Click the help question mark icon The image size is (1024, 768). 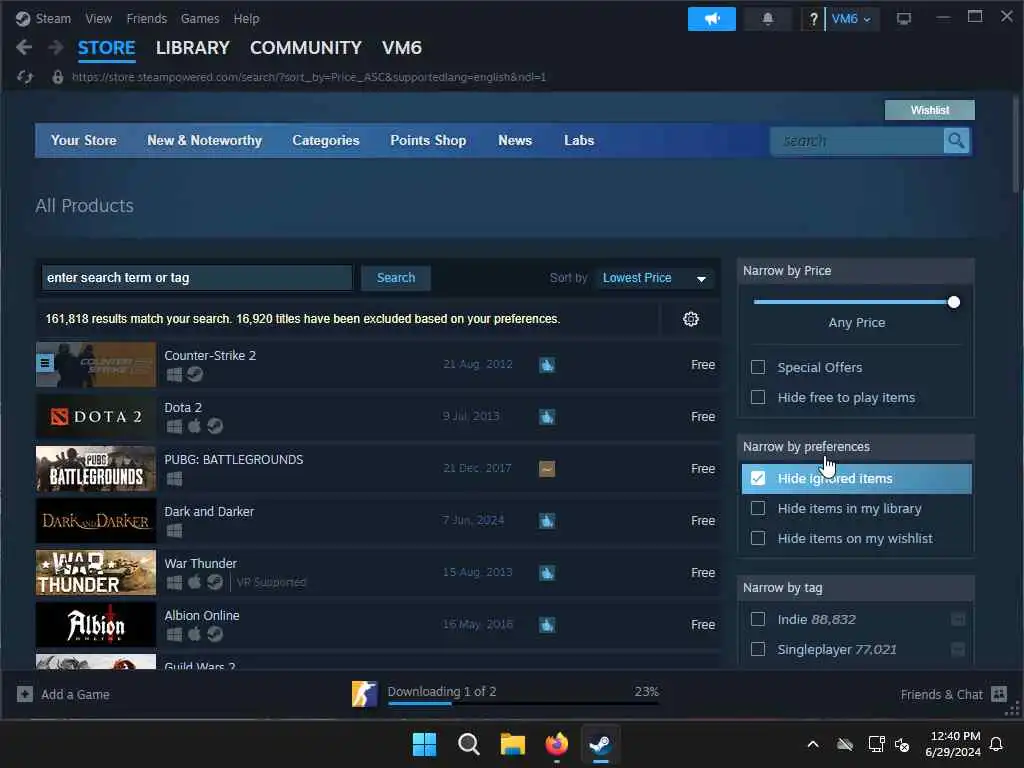813,19
